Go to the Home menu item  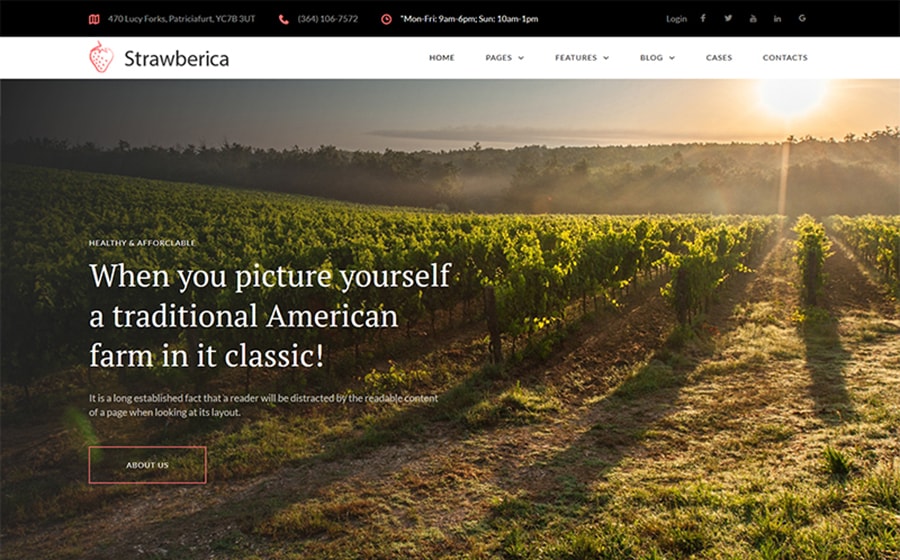point(441,57)
